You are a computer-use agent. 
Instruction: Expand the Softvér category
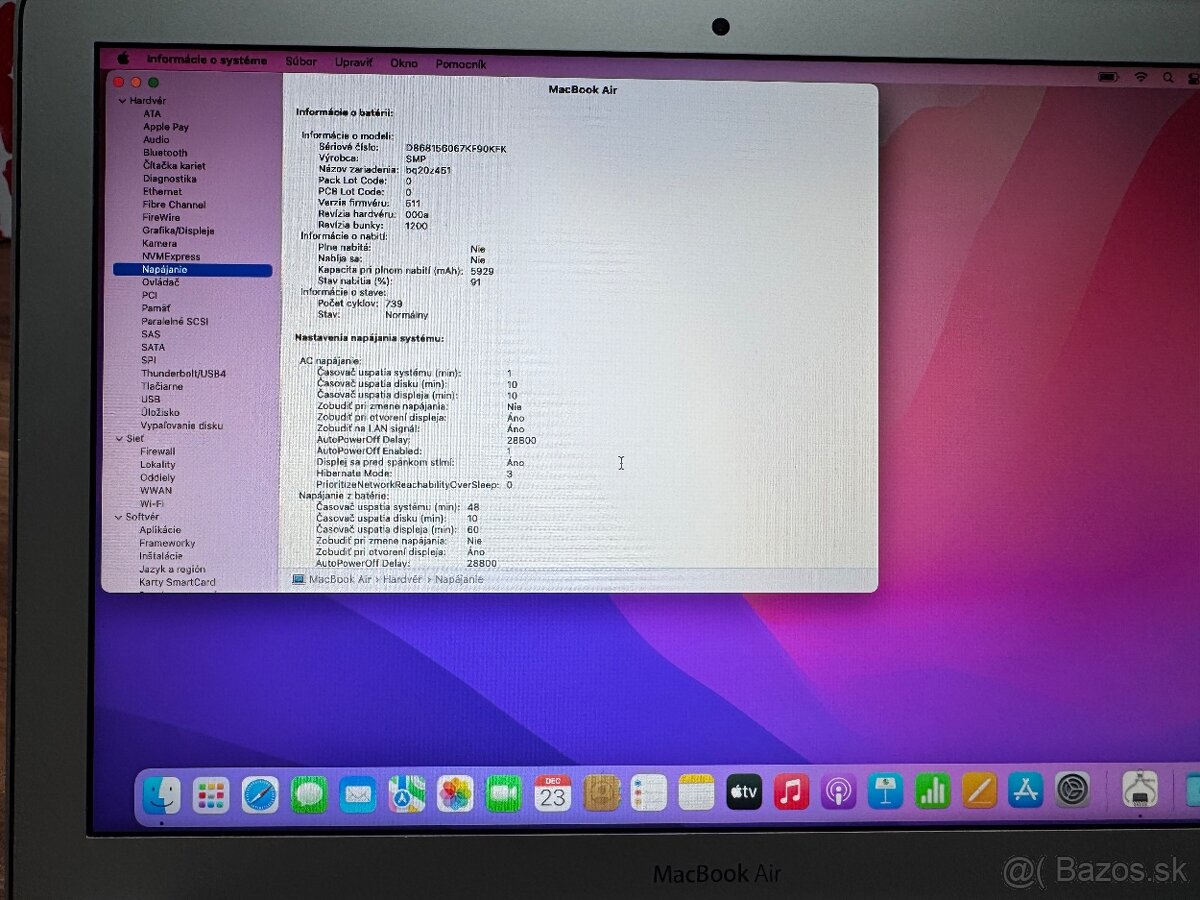[120, 517]
